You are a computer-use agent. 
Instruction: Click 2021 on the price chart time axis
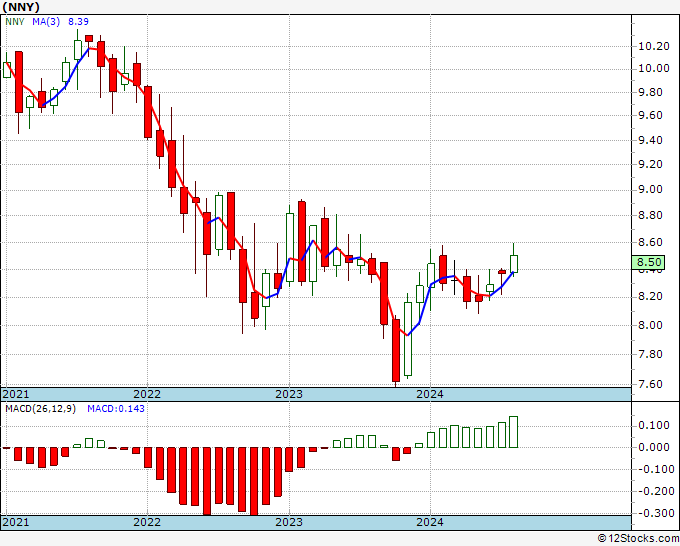[x=16, y=394]
